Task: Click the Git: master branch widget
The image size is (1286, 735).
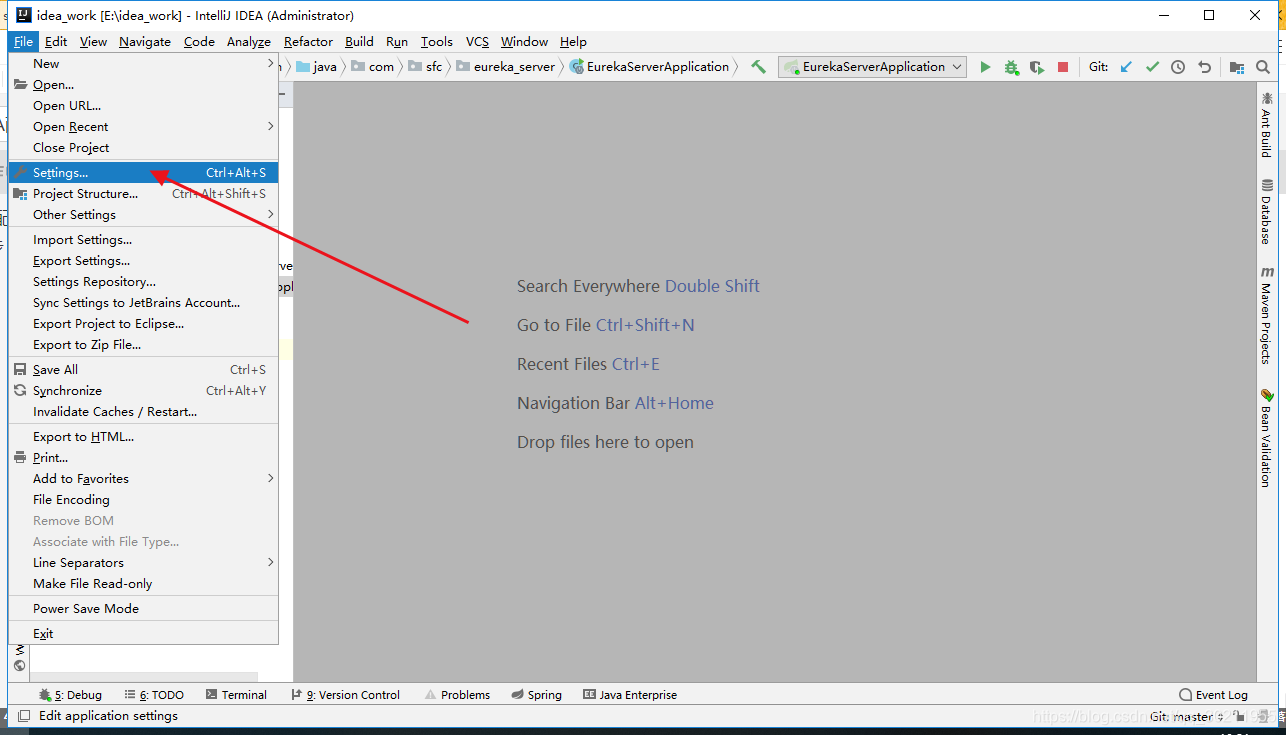Action: pos(1185,716)
